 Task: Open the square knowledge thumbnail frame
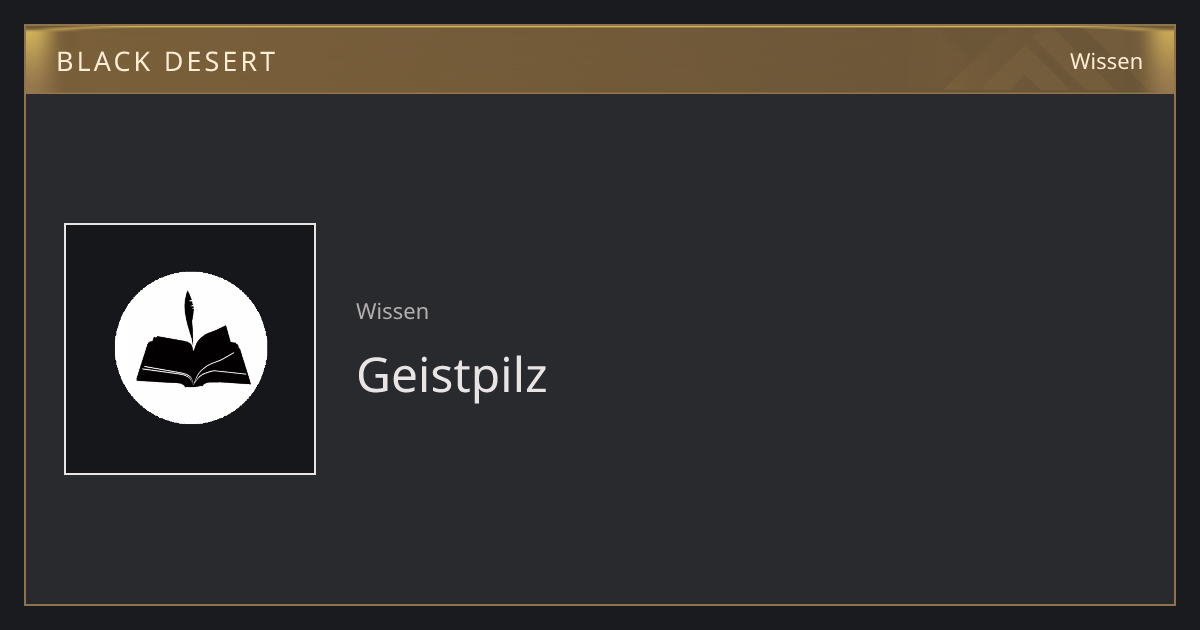(190, 349)
